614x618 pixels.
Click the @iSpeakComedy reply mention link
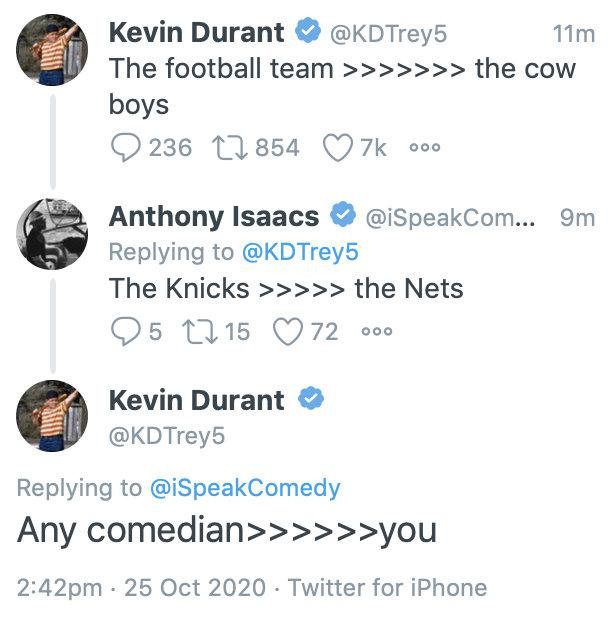click(245, 488)
